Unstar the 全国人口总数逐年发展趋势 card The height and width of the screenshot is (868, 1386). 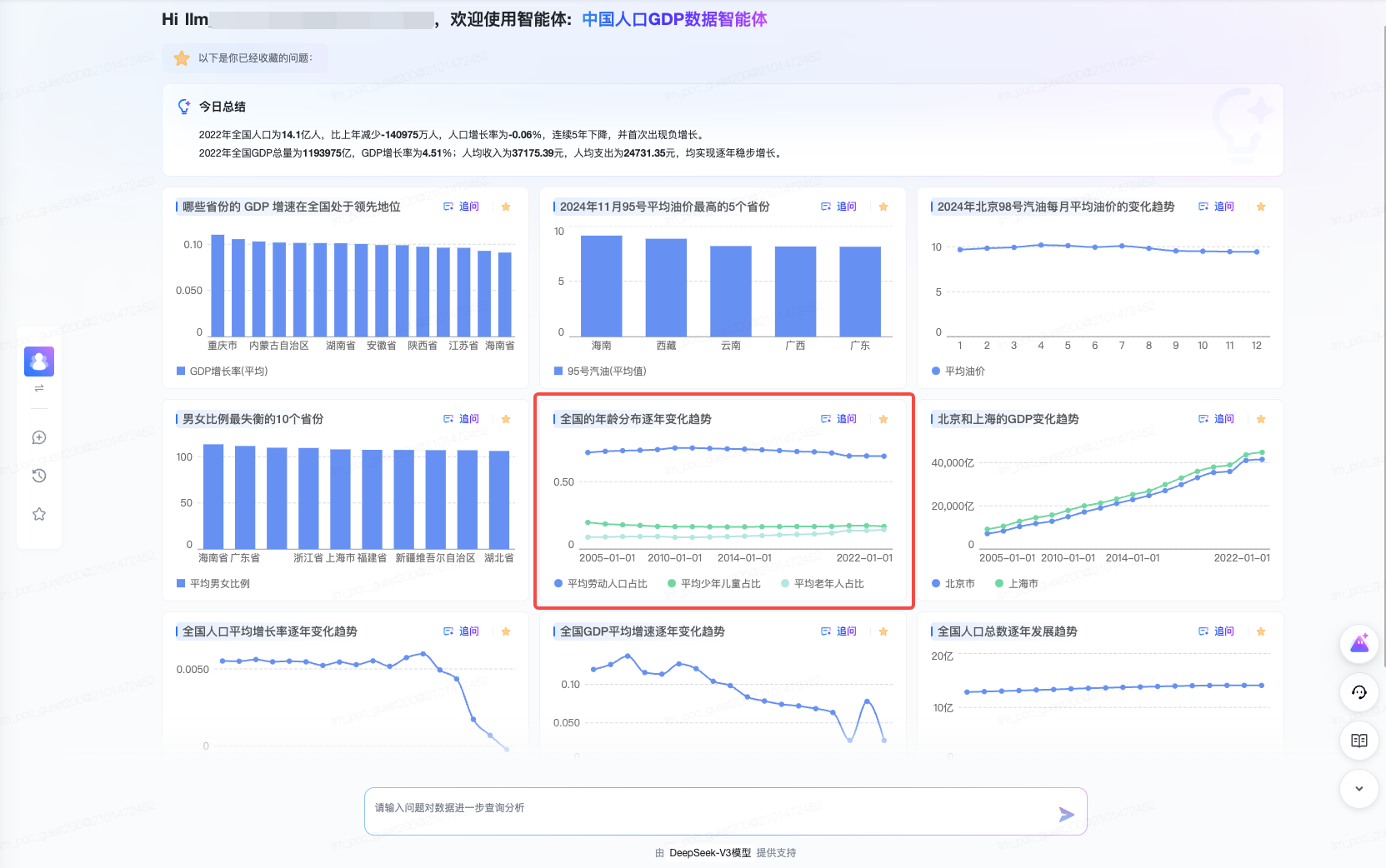click(x=1261, y=631)
